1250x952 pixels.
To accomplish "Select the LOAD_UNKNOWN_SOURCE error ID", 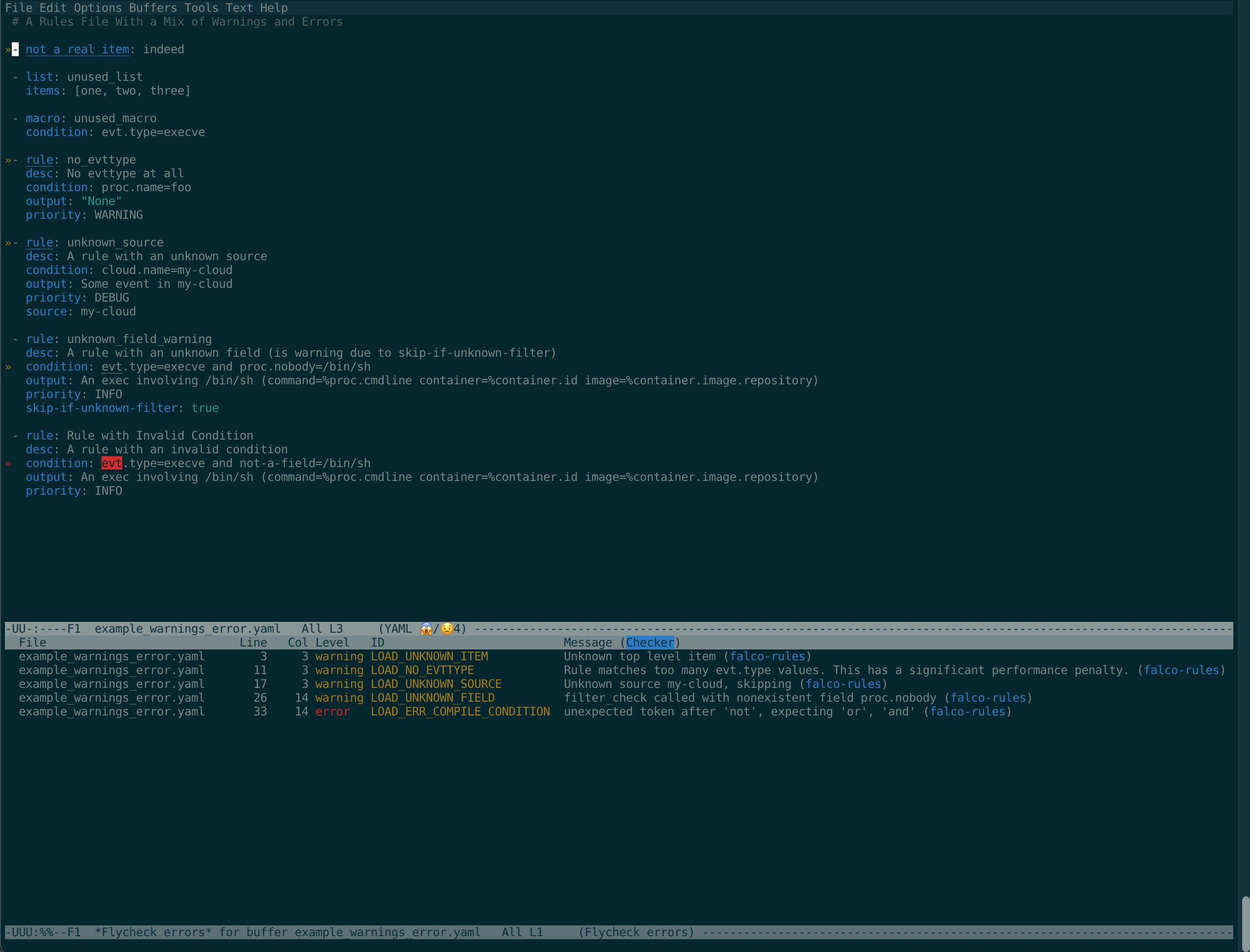I will click(436, 684).
